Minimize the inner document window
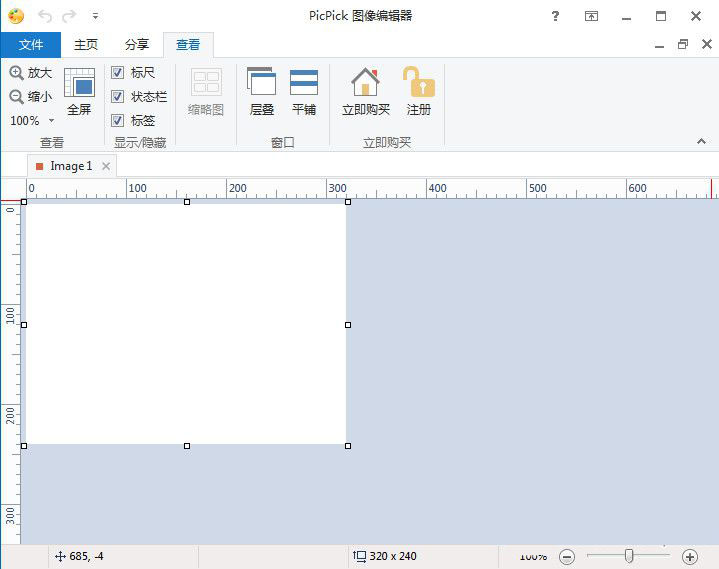The image size is (719, 569). (659, 45)
